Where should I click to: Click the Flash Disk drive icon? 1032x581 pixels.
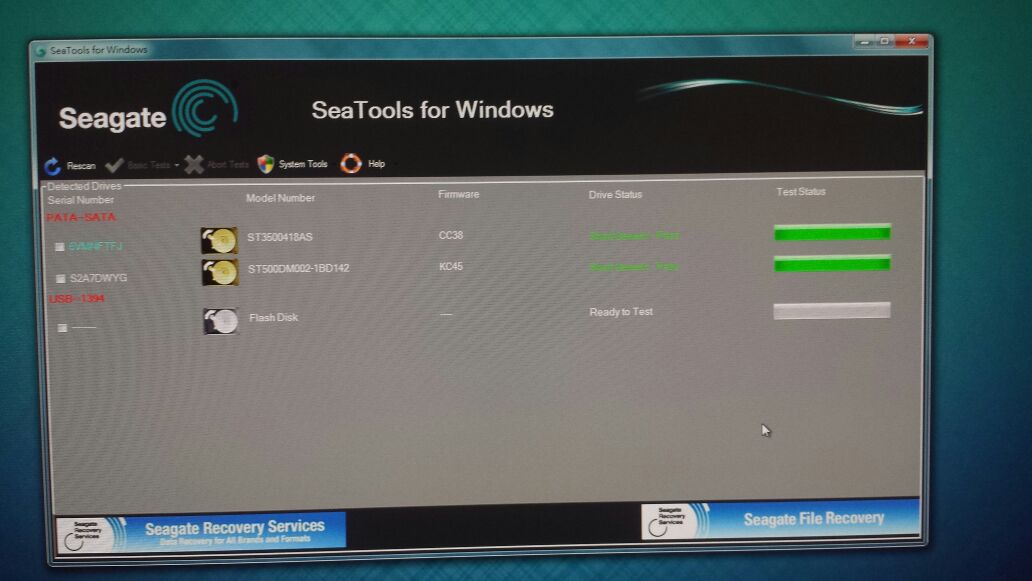pyautogui.click(x=220, y=321)
